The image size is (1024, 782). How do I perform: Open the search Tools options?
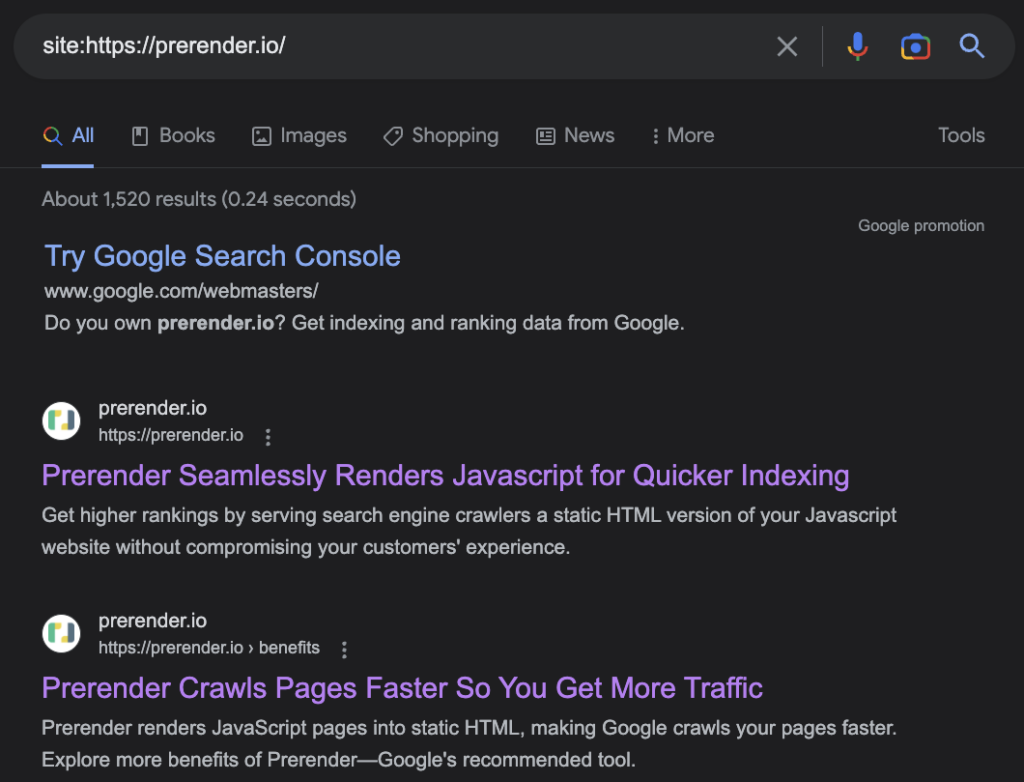961,135
